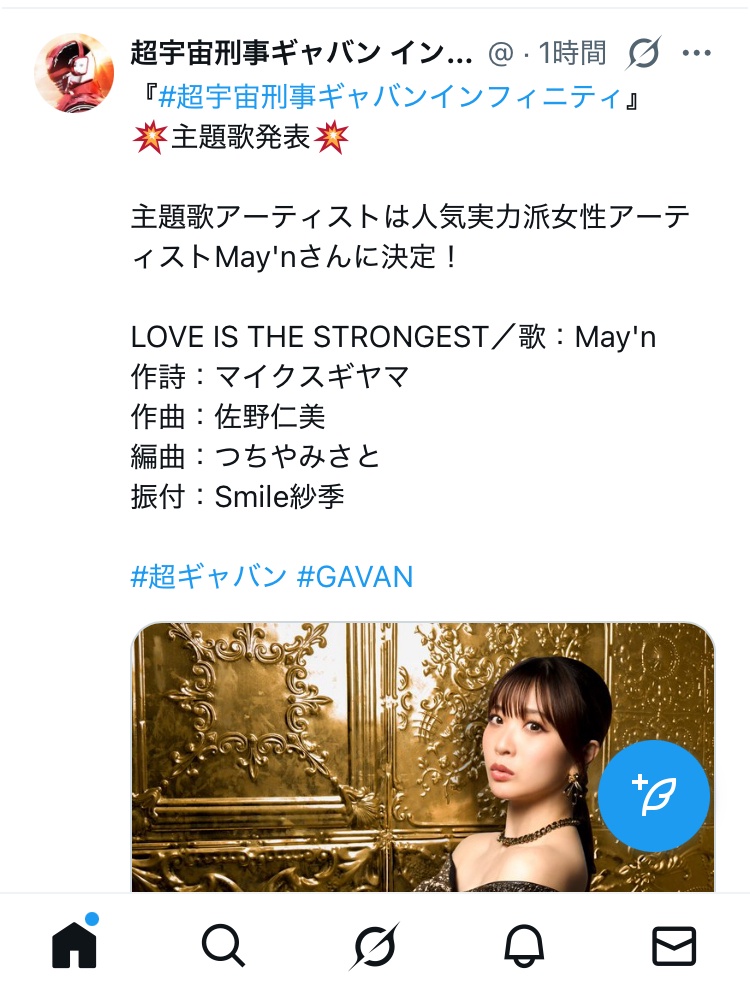Tap the floating compose post button
Screen dimensions: 750x999
[x=654, y=796]
